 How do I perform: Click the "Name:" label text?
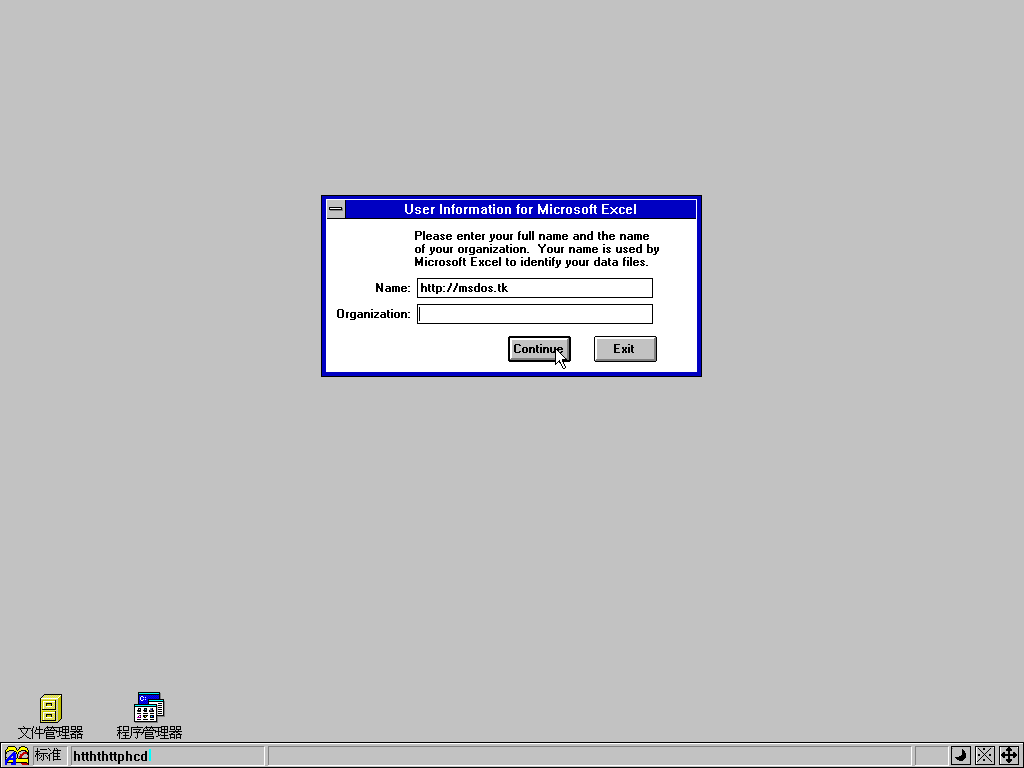pyautogui.click(x=392, y=288)
